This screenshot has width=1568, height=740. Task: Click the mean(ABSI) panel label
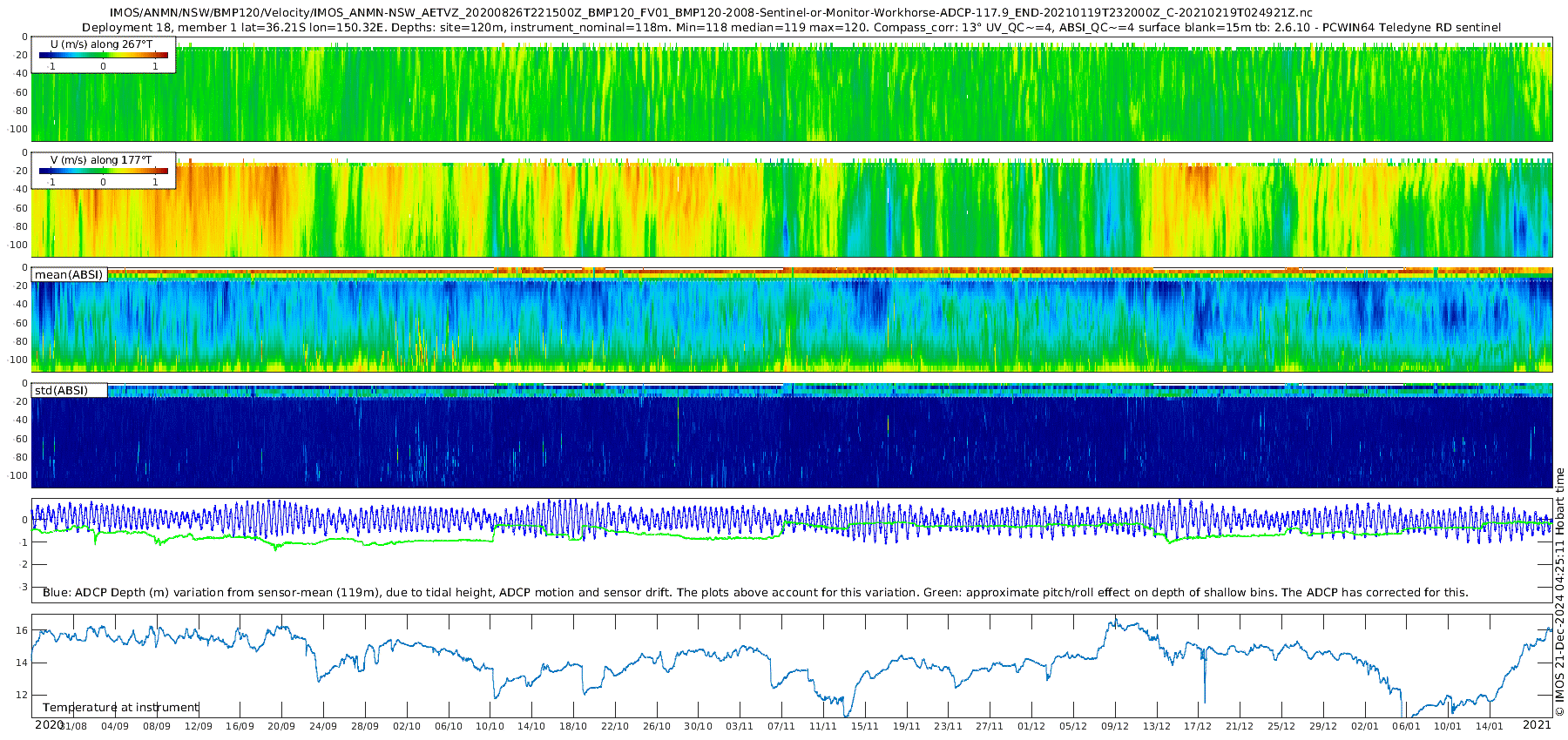(x=69, y=275)
